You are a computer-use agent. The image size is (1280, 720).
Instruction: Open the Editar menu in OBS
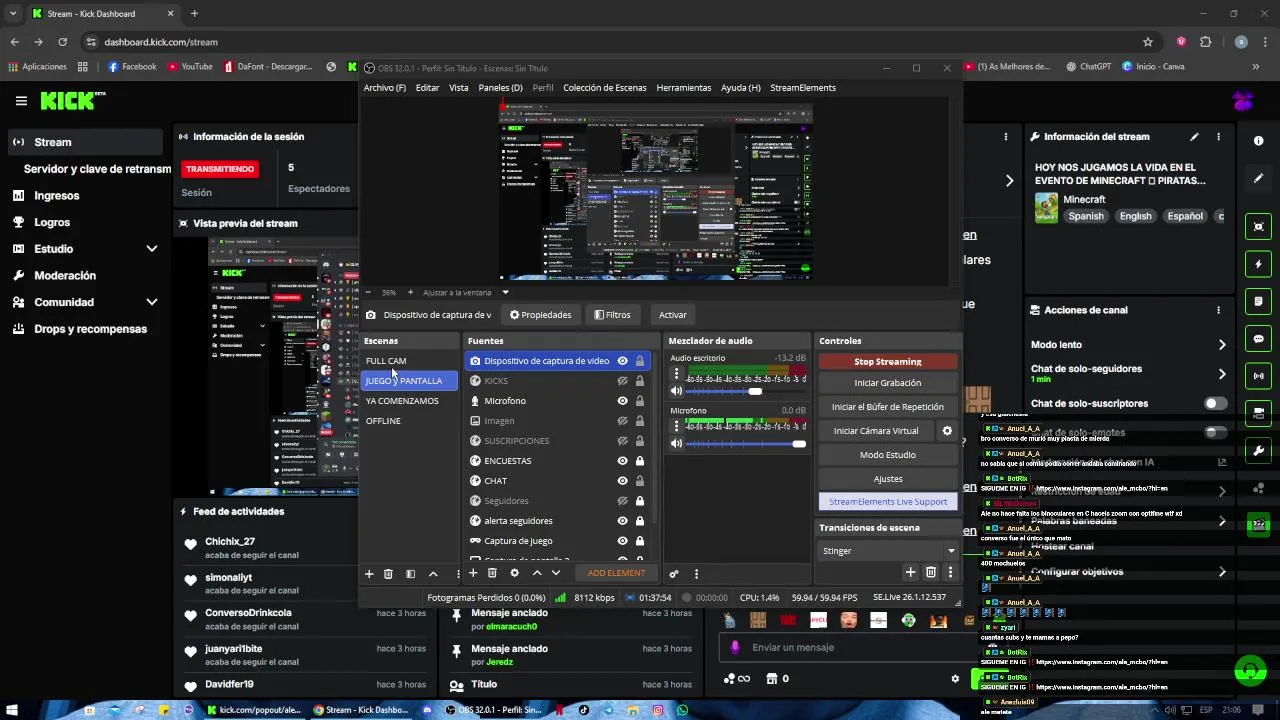coord(427,88)
